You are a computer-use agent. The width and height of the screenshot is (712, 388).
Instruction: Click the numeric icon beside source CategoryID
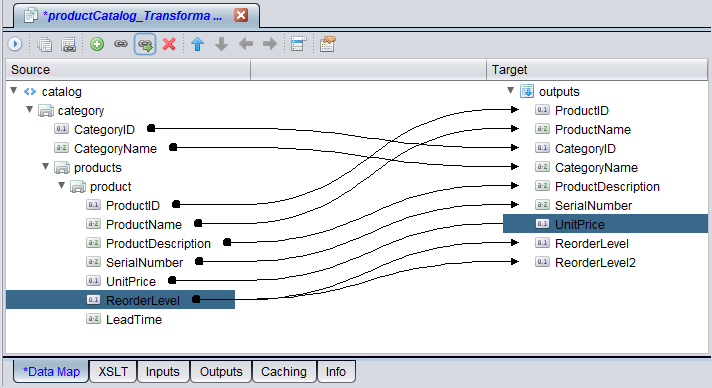(x=61, y=129)
